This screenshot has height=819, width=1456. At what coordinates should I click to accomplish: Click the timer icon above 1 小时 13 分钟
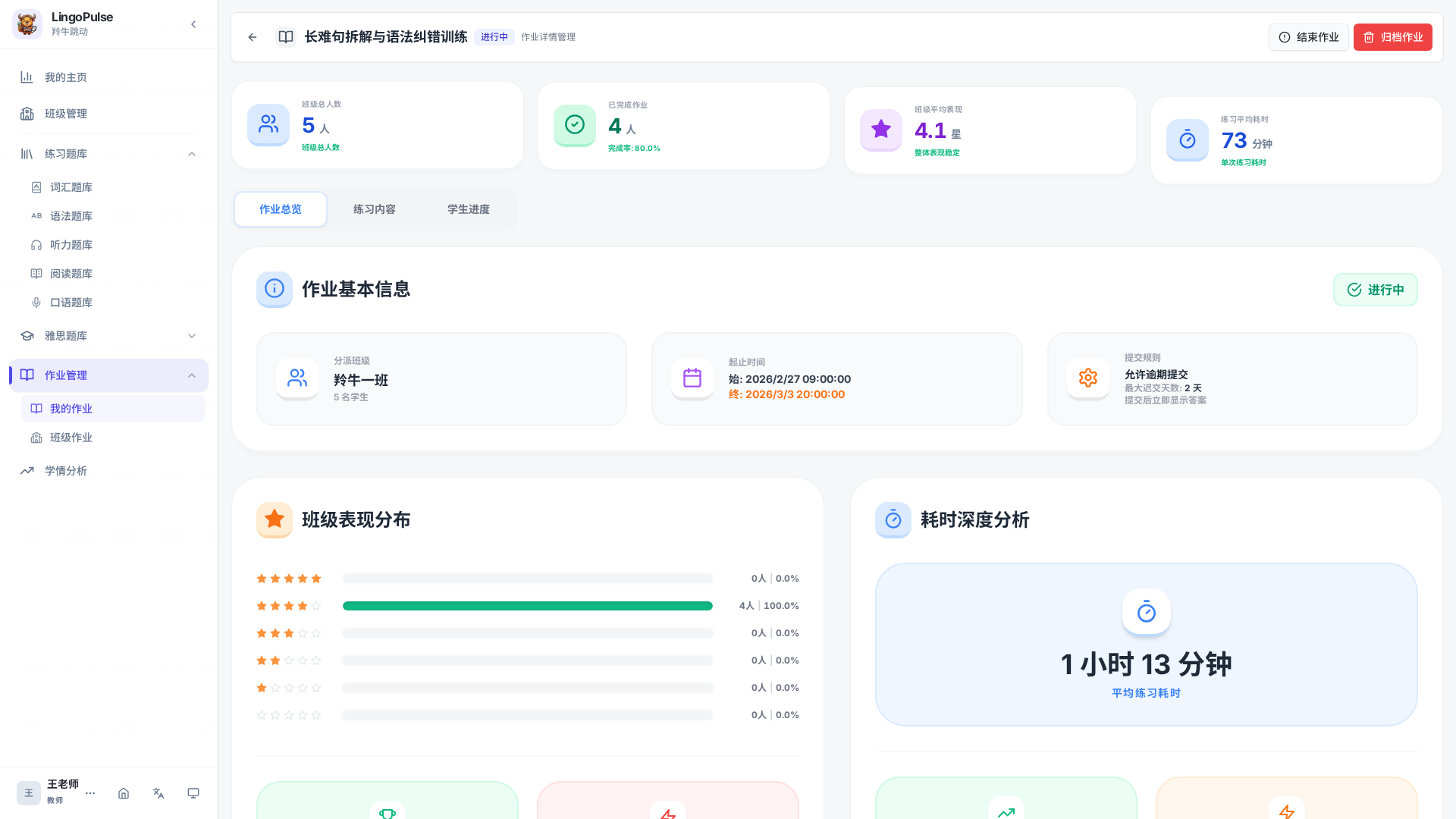[x=1147, y=612]
